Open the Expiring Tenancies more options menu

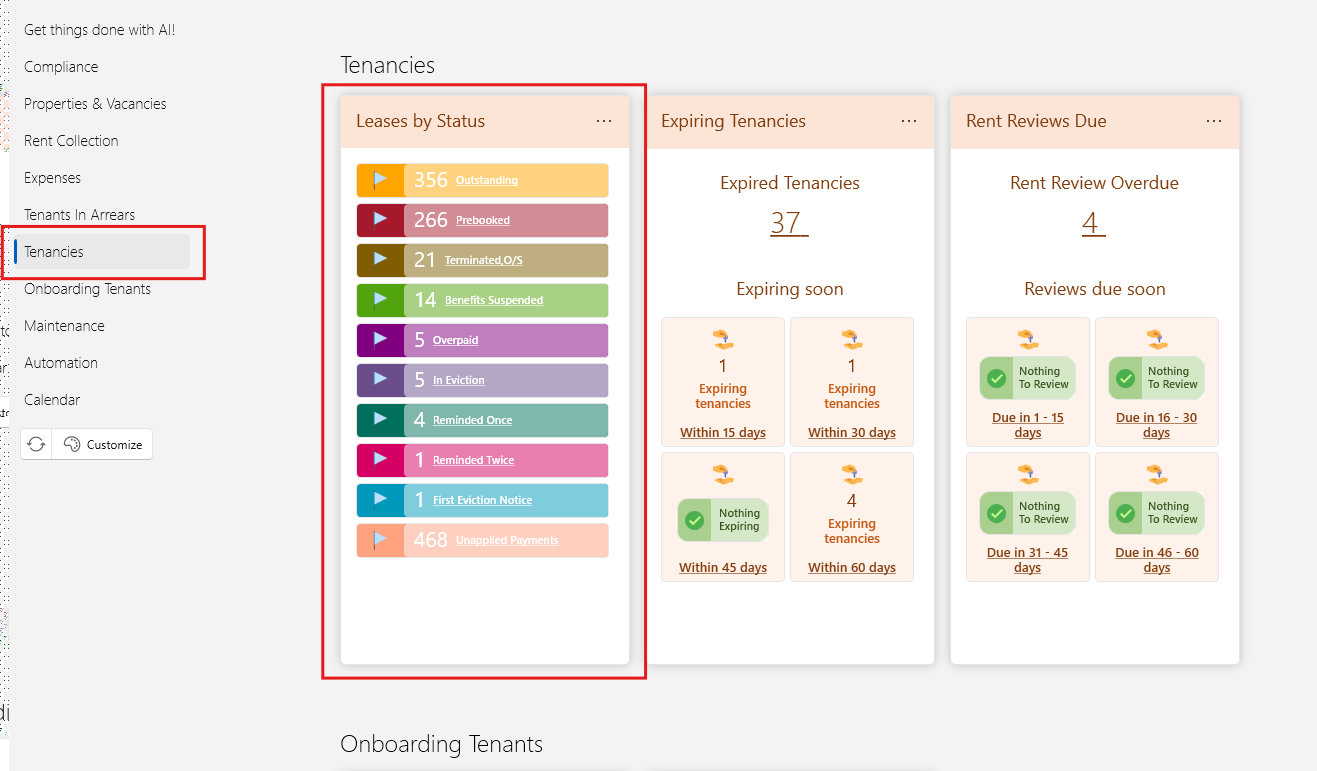[x=909, y=121]
